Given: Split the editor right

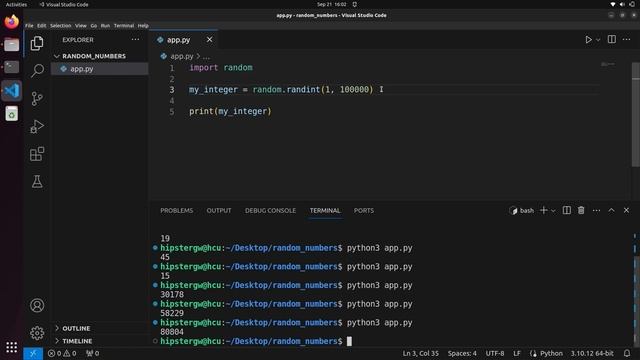Looking at the screenshot, I should (x=611, y=39).
